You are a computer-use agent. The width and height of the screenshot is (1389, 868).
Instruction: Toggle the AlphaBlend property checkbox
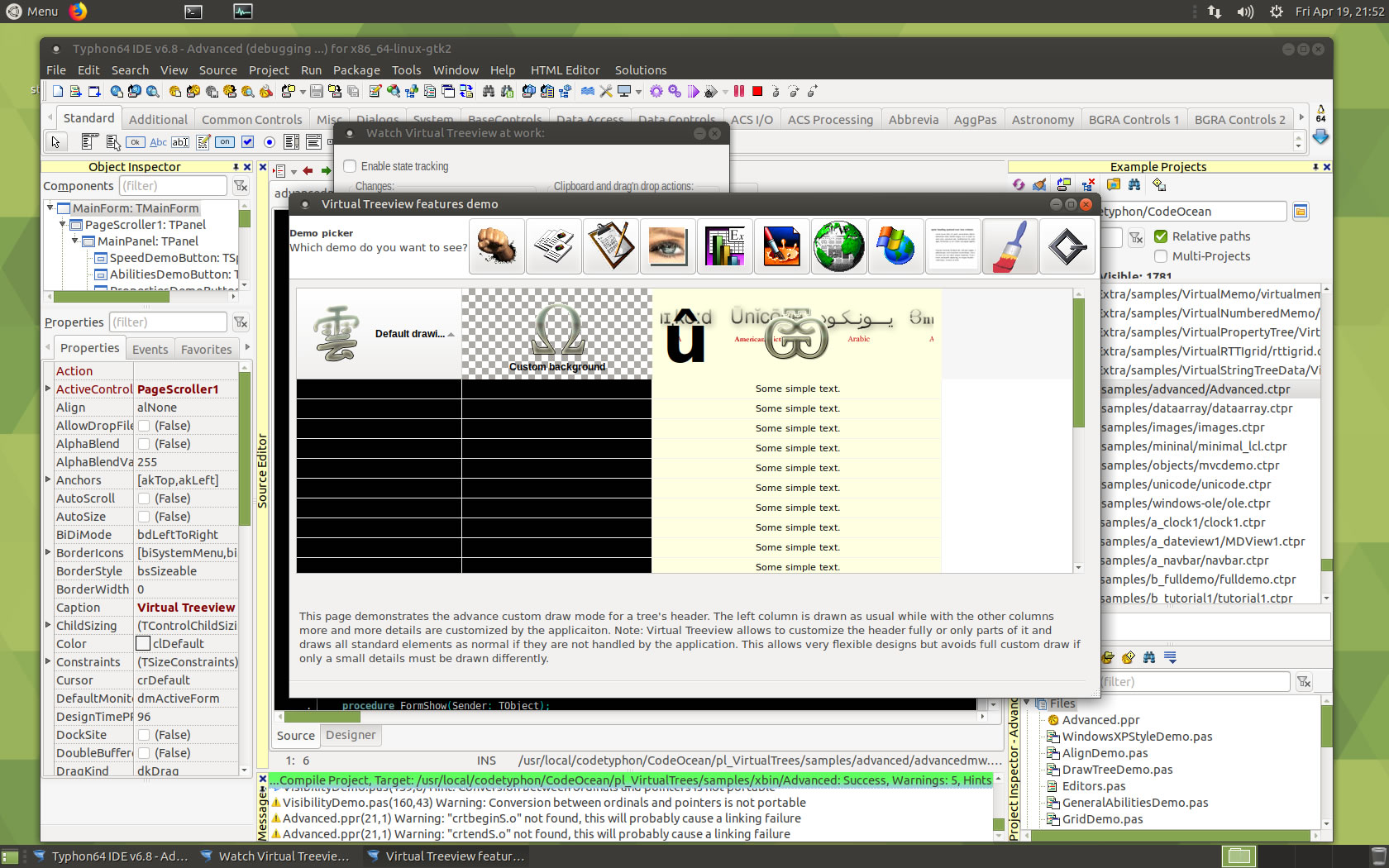144,444
